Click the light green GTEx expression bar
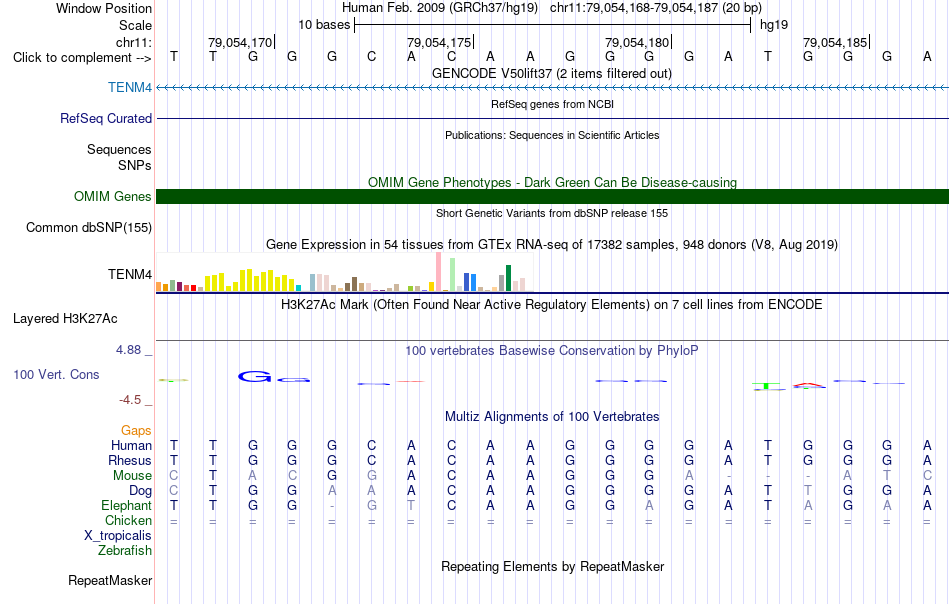The image size is (950, 604). pyautogui.click(x=453, y=274)
